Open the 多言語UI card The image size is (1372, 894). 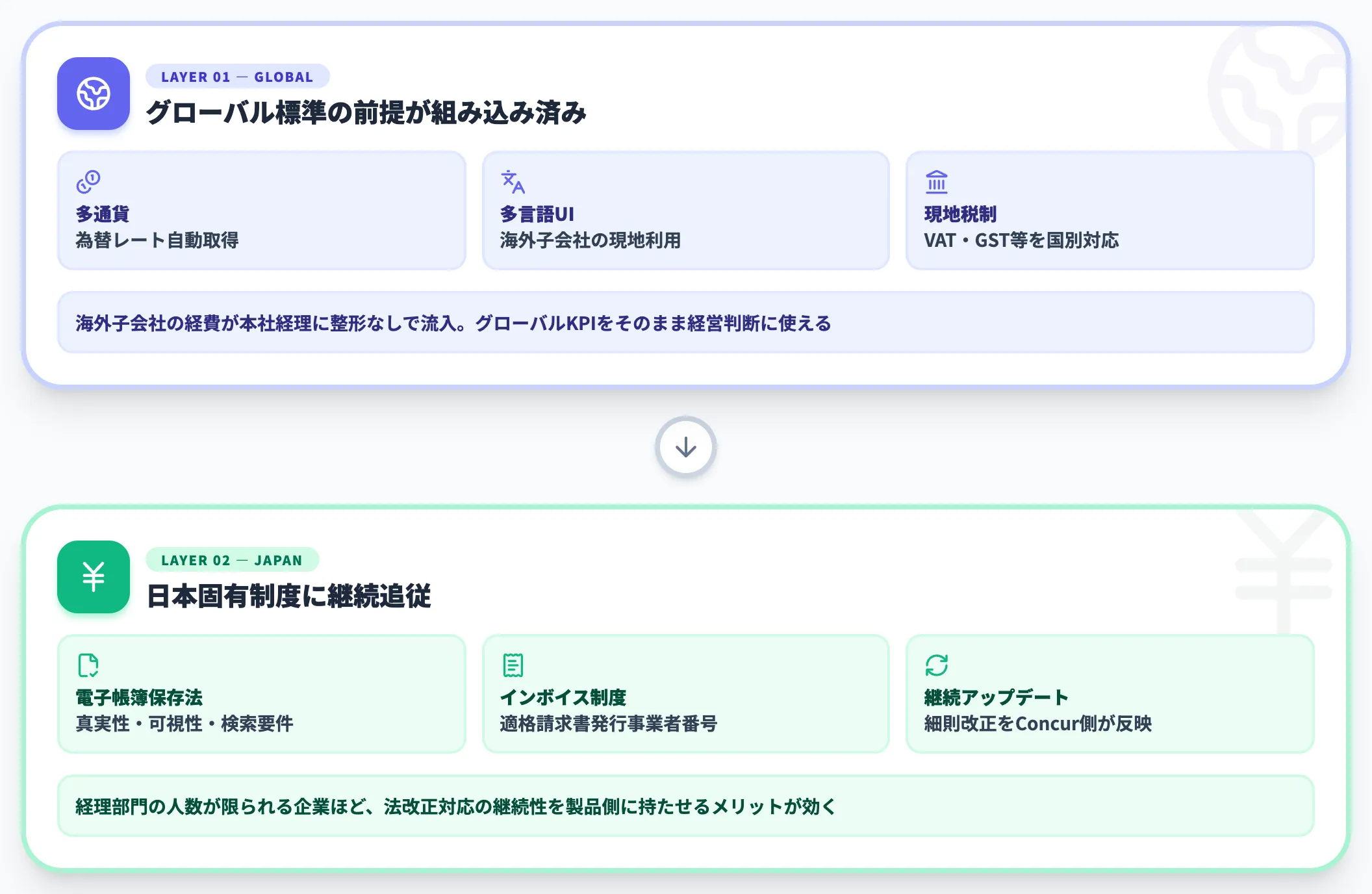686,211
